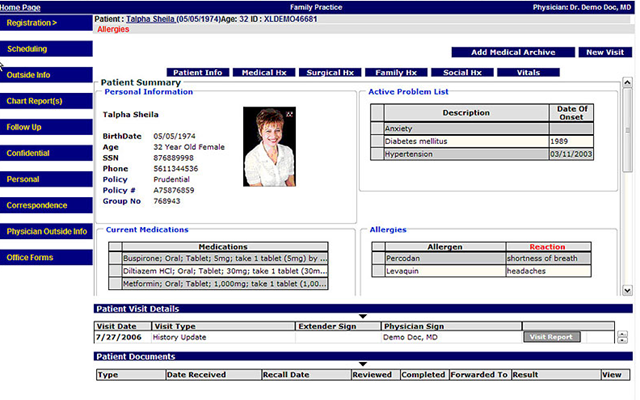Screen dimensions: 640x400
Task: Click Add Medical Archive button
Action: point(513,52)
